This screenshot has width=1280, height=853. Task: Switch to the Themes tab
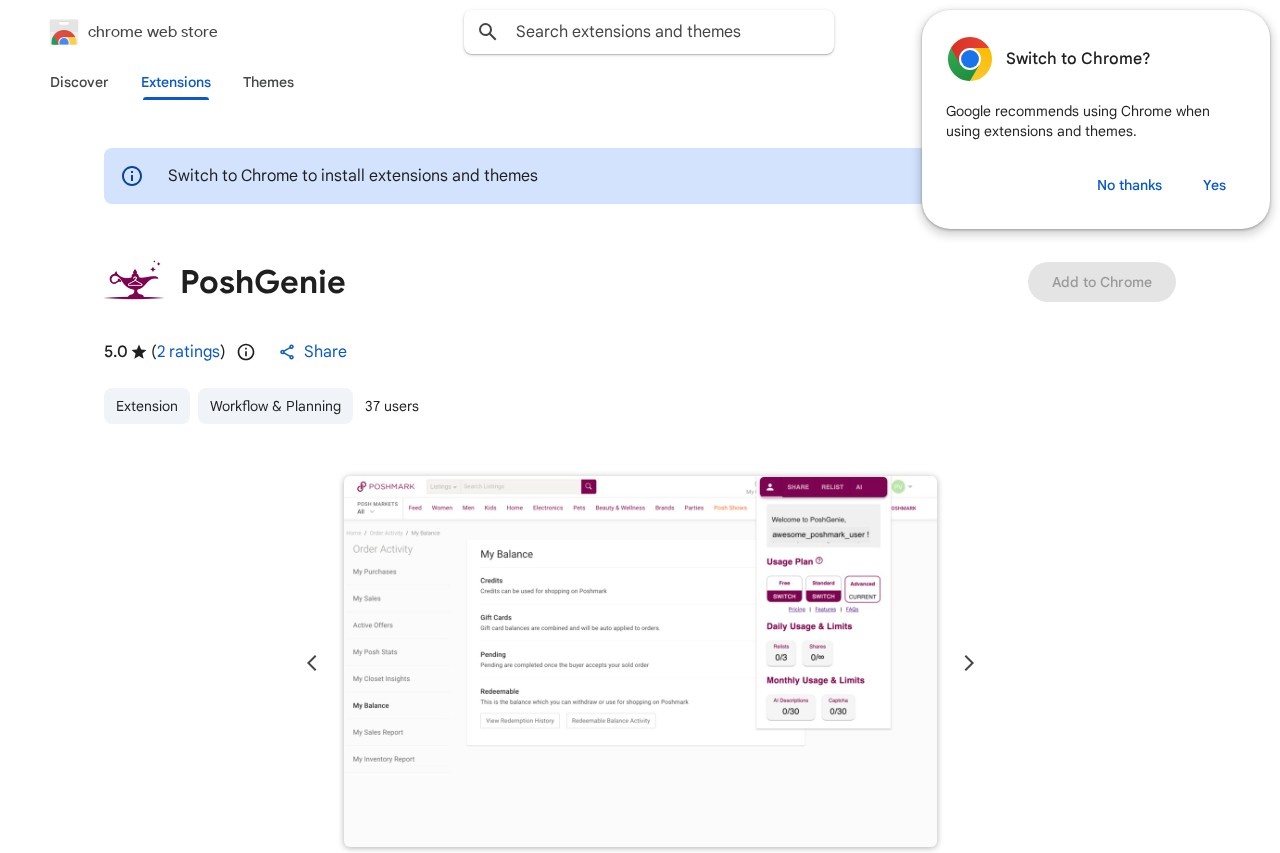coord(268,83)
